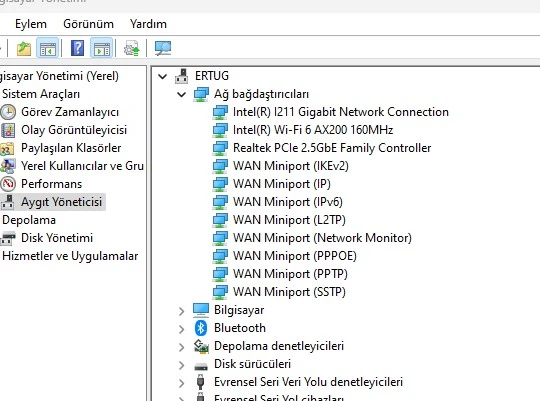Viewport: 540px width, 401px height.
Task: Expand the Bluetooth category
Action: (x=181, y=329)
